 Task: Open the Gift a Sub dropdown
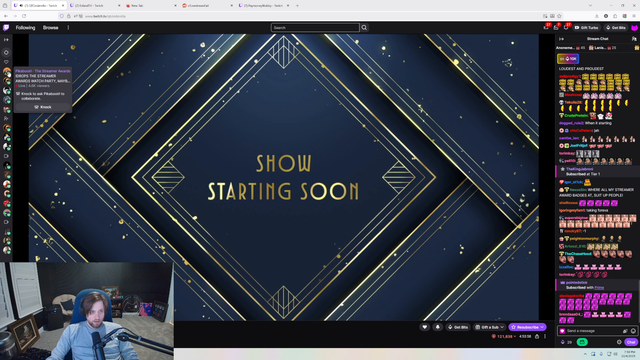pos(489,327)
